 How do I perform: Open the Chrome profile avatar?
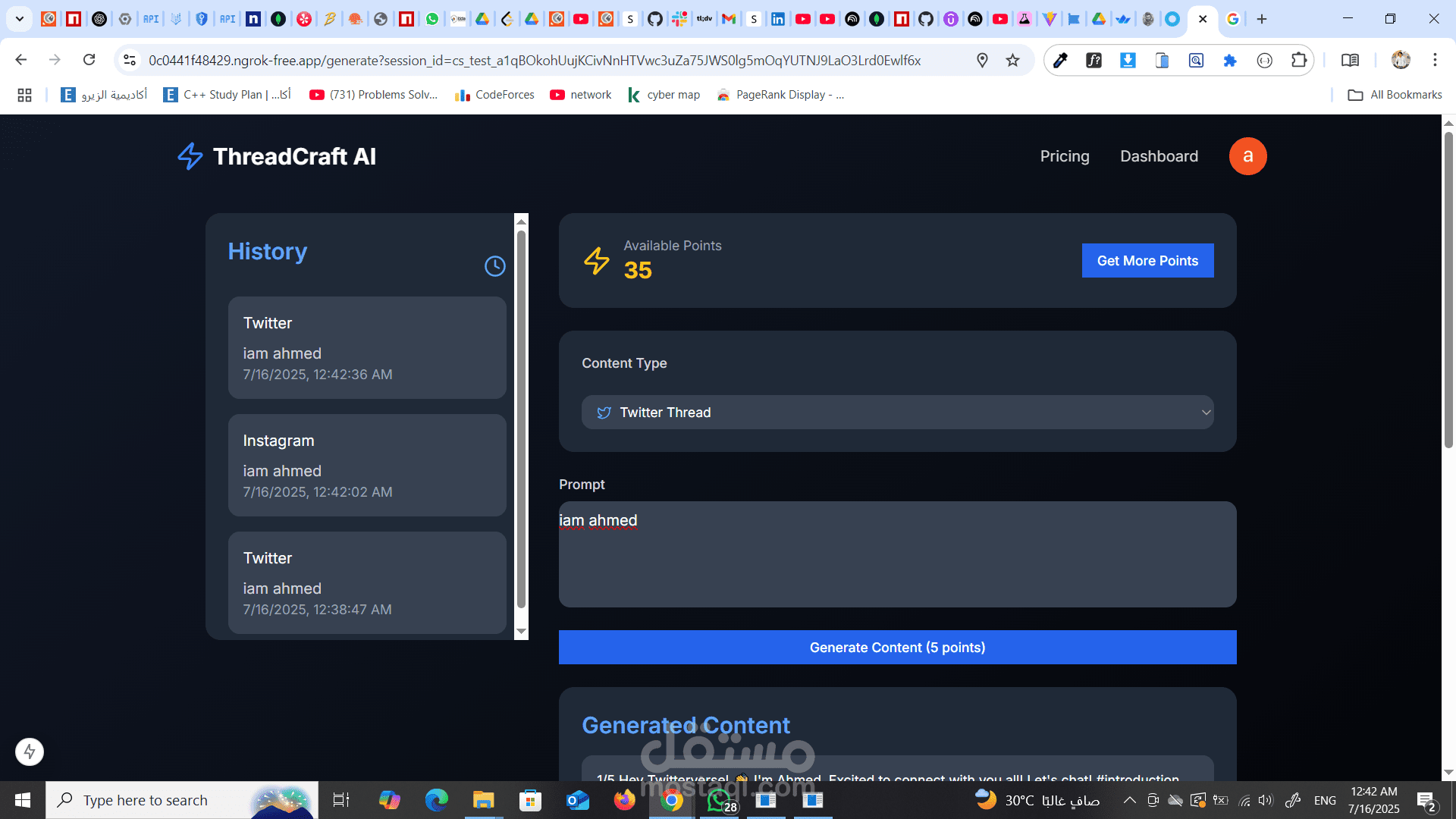[x=1401, y=60]
